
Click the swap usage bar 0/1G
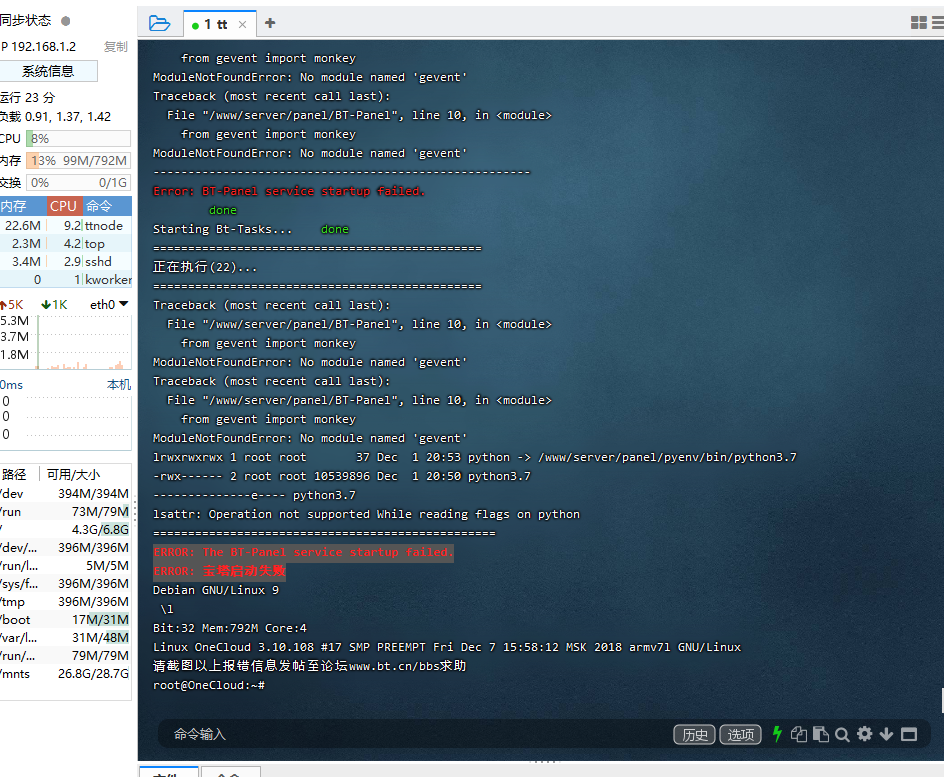78,183
